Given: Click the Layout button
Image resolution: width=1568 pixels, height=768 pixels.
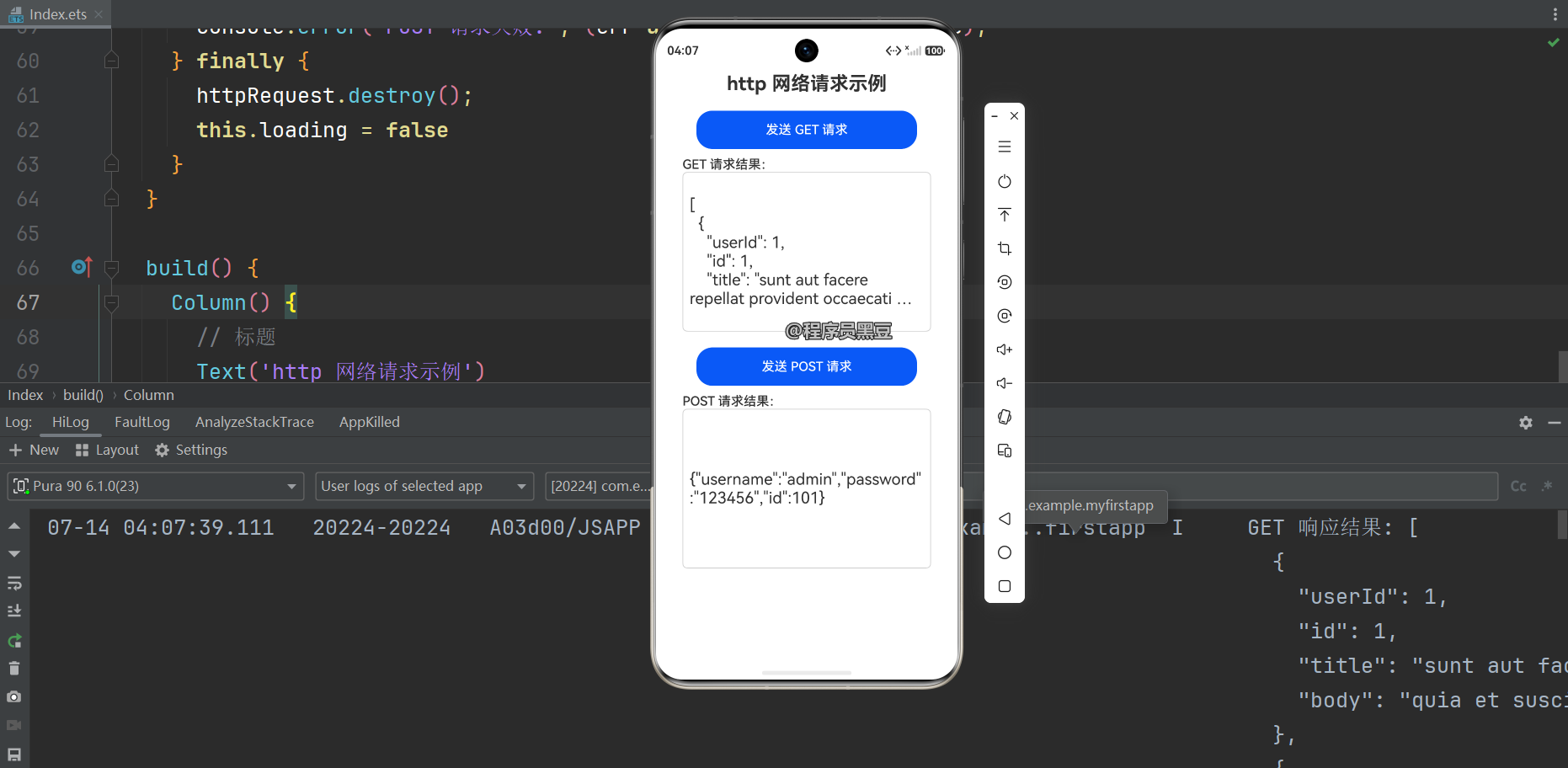Looking at the screenshot, I should tap(107, 450).
